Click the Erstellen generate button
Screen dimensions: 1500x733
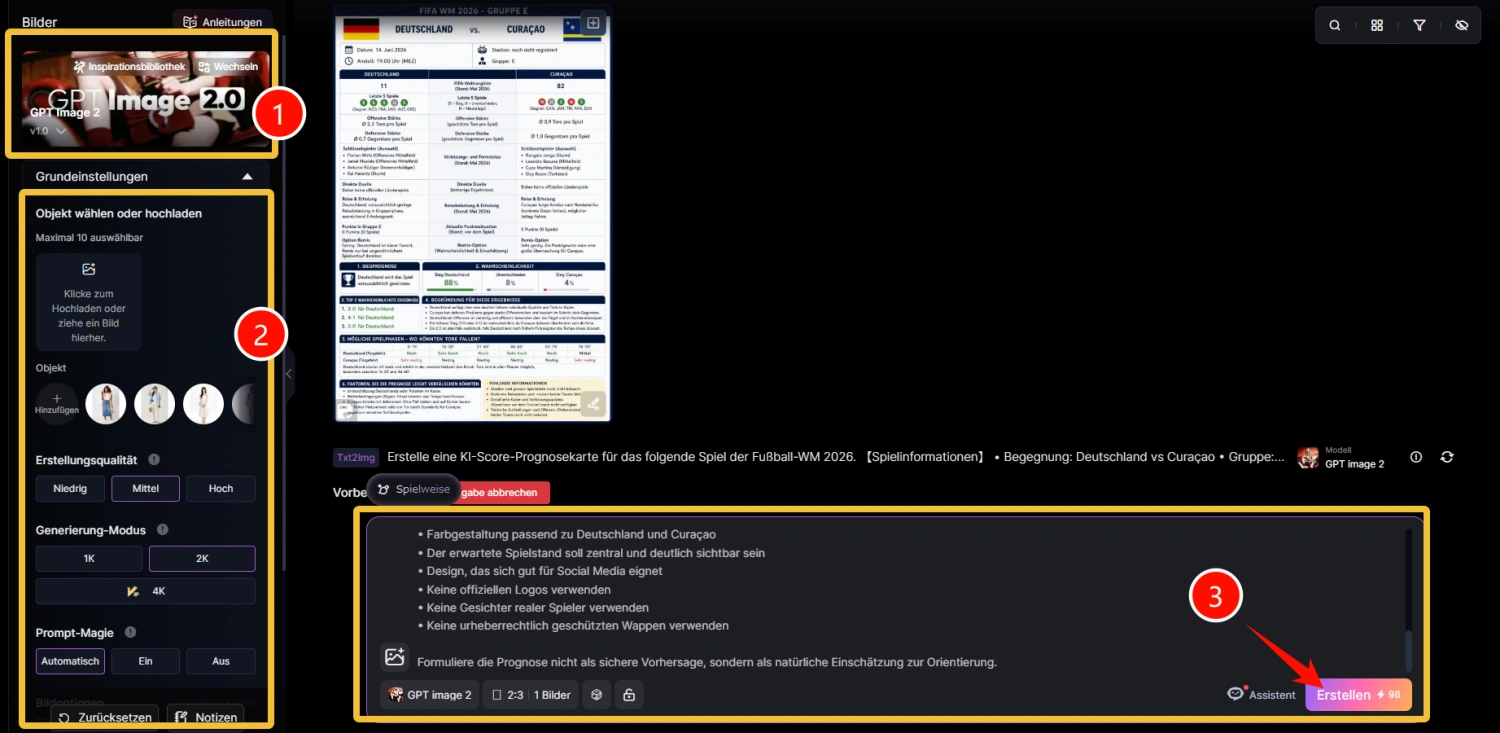pos(1358,695)
